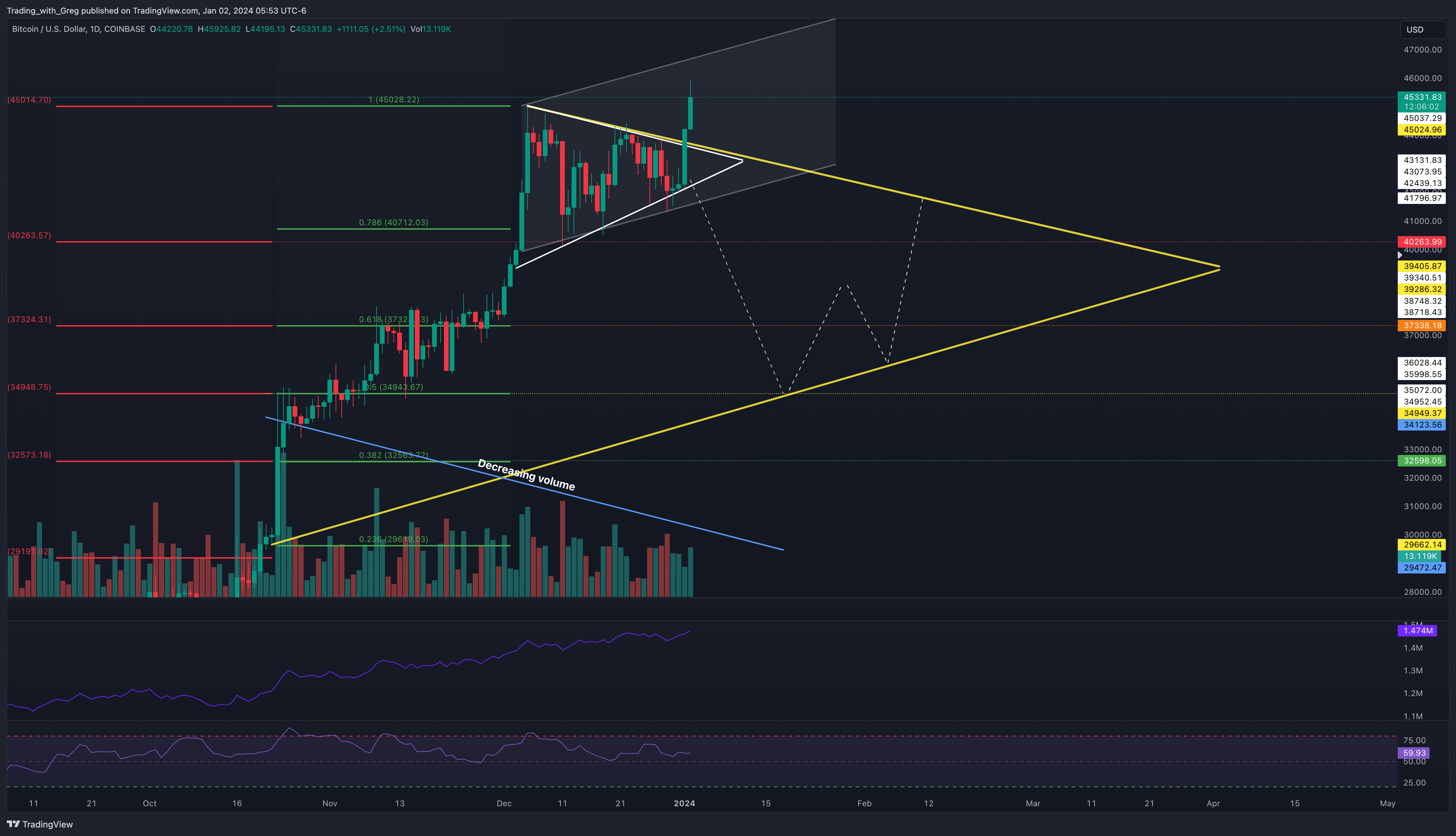The height and width of the screenshot is (836, 1456).
Task: Click the Fibonacci label 0.5 (34943.67)
Action: (394, 387)
